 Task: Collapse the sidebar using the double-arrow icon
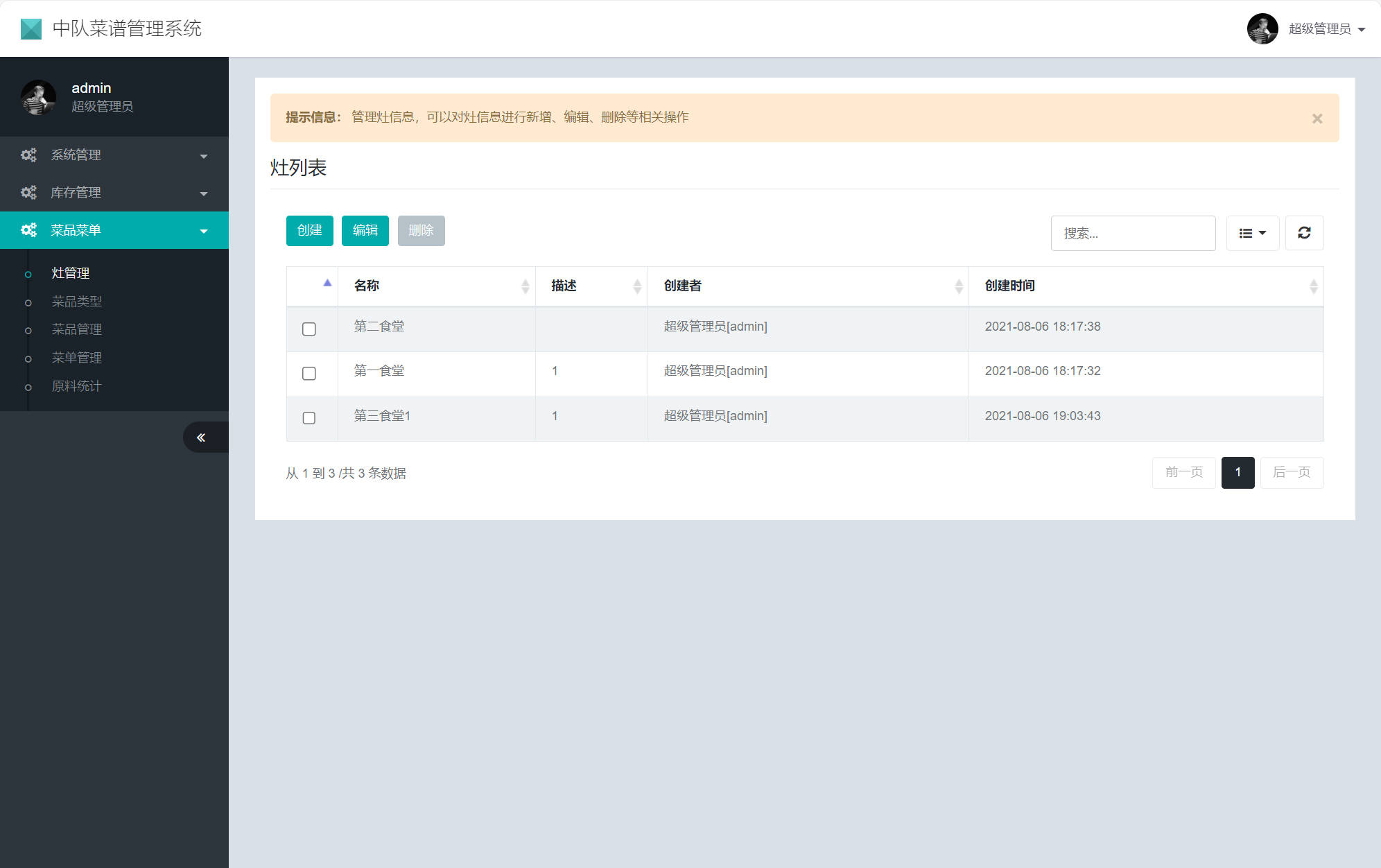[202, 437]
